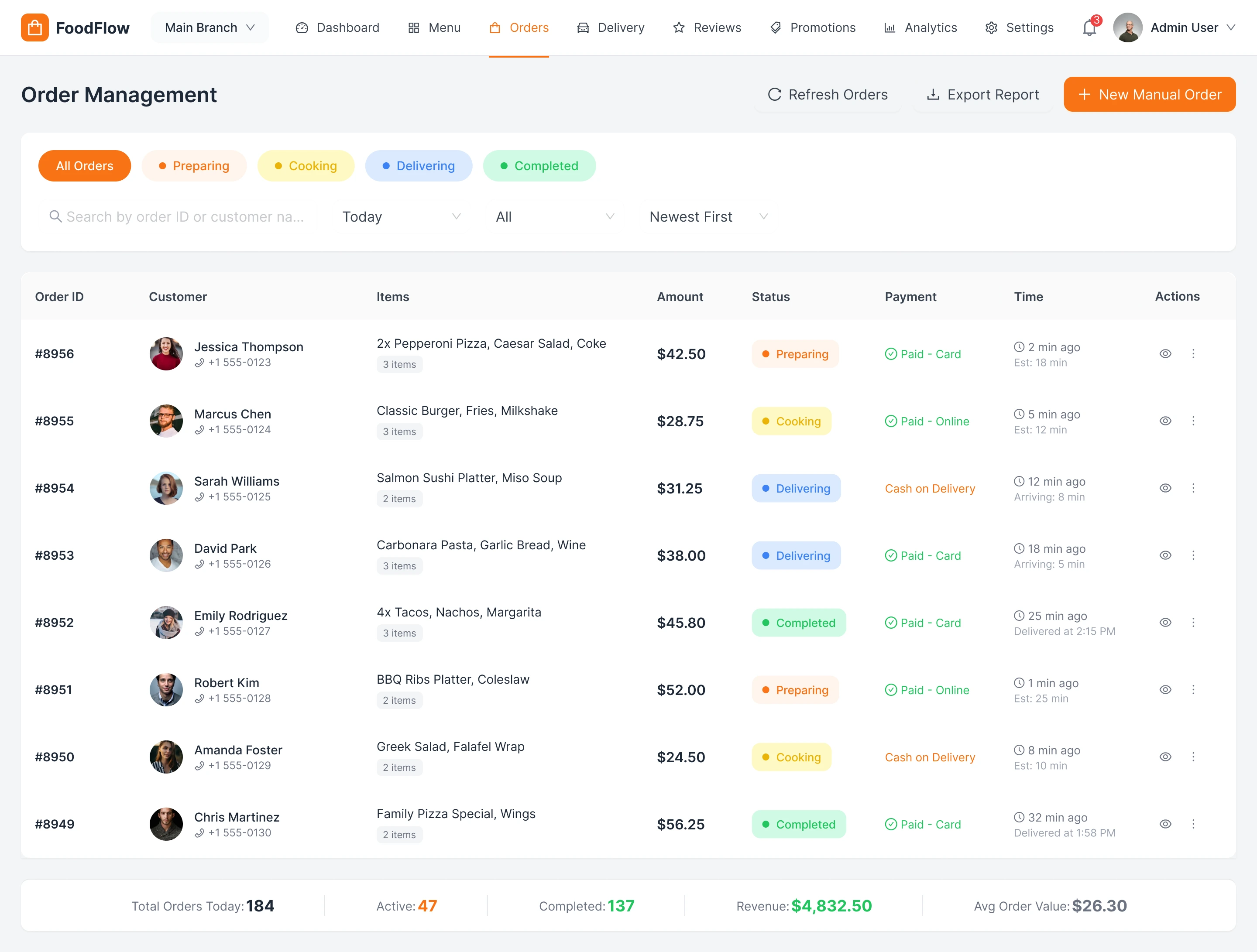The image size is (1257, 952).
Task: Click the magnifier search icon
Action: click(55, 216)
